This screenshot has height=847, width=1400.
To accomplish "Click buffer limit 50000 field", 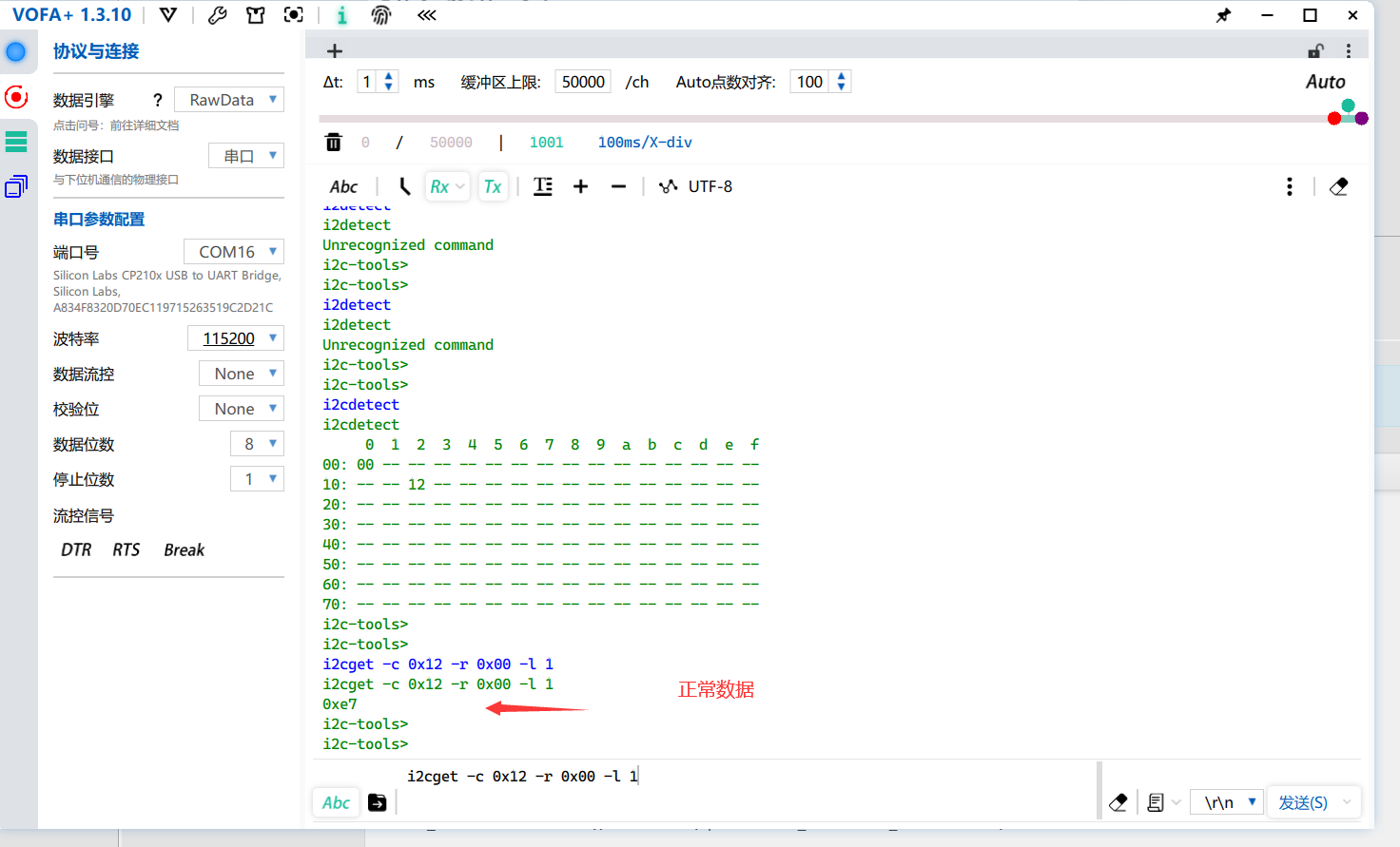I will (x=582, y=82).
